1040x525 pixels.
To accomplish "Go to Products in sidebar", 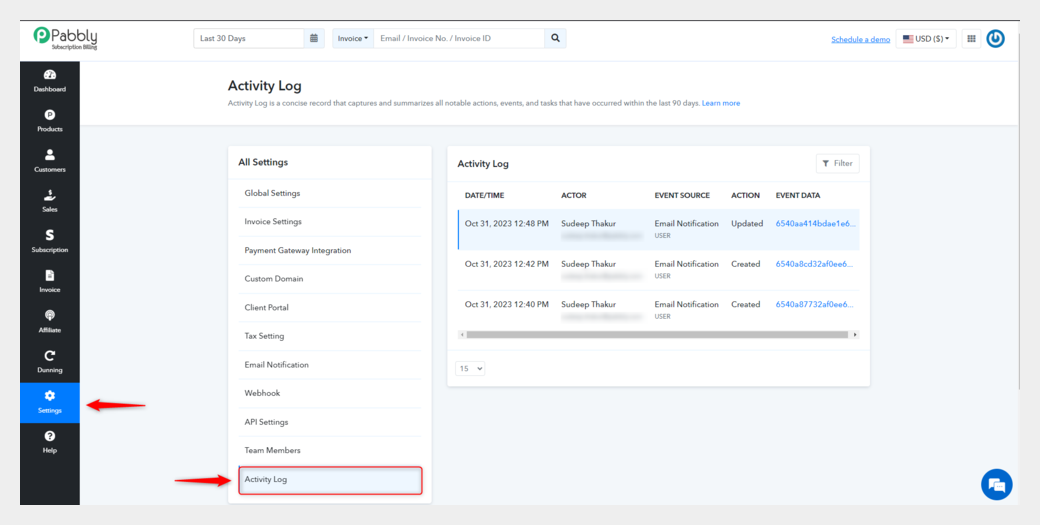I will coord(50,121).
